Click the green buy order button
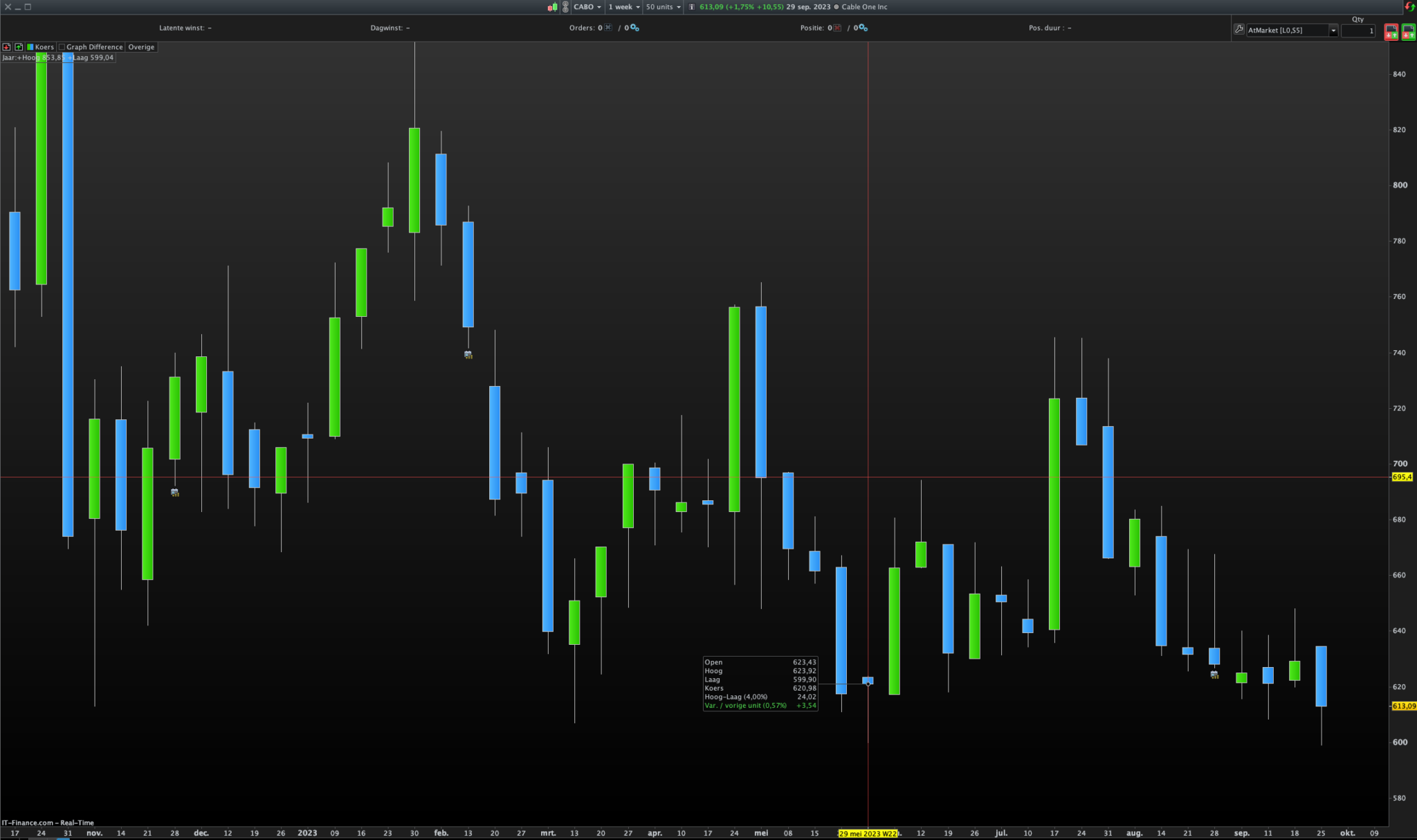The width and height of the screenshot is (1417, 840). [1408, 31]
